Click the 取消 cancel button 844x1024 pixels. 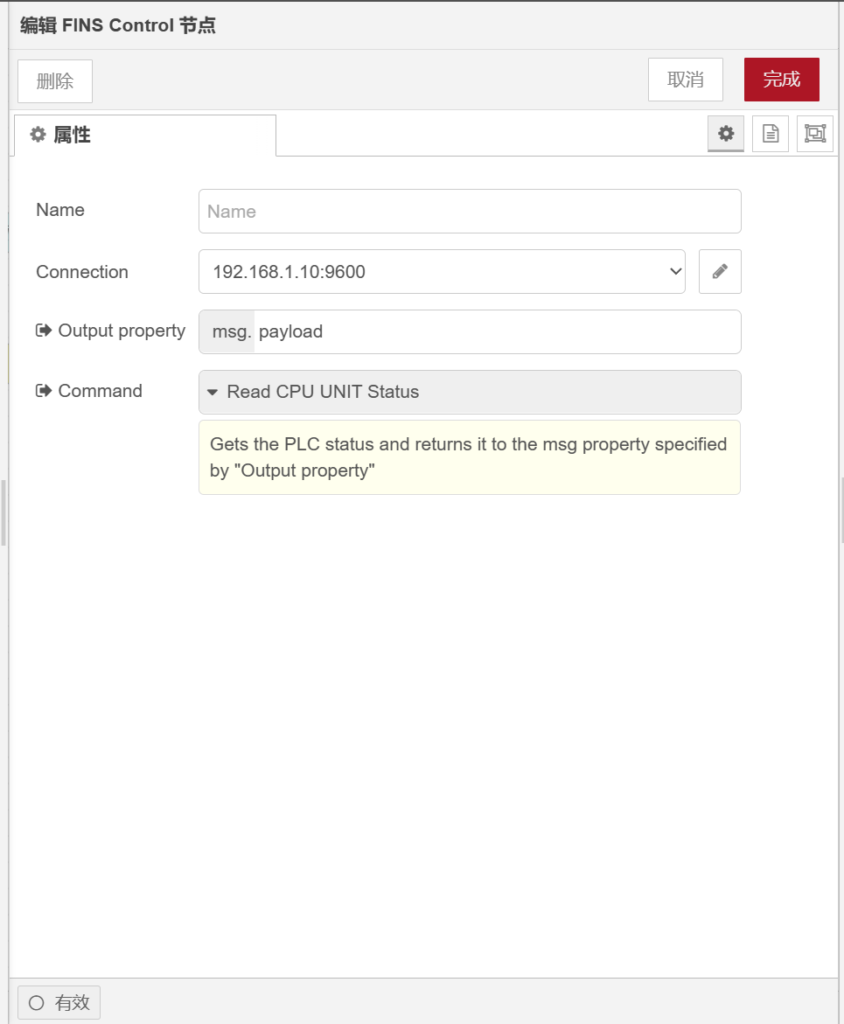[x=685, y=80]
